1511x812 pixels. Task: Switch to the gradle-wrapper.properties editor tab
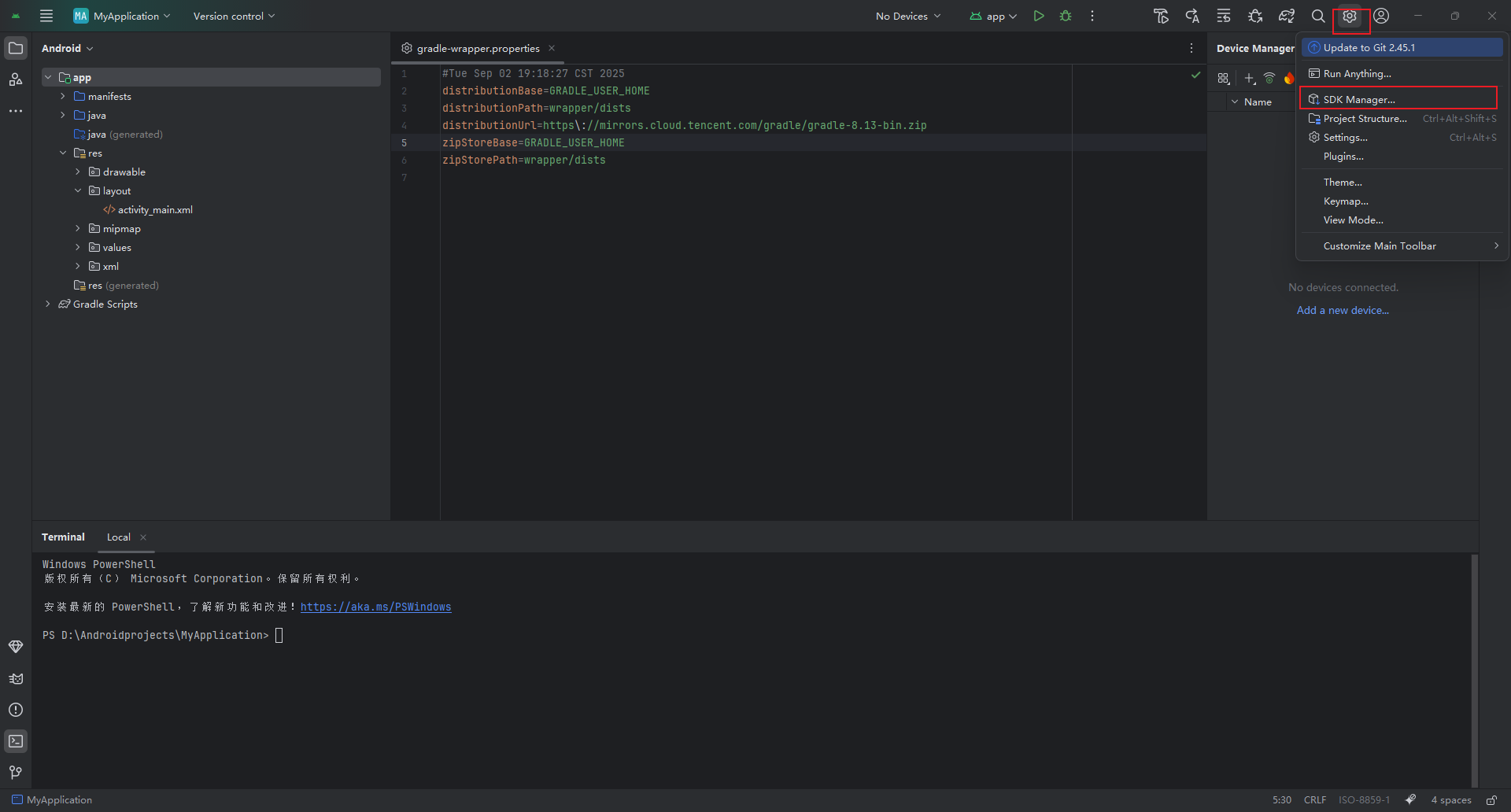pos(476,48)
